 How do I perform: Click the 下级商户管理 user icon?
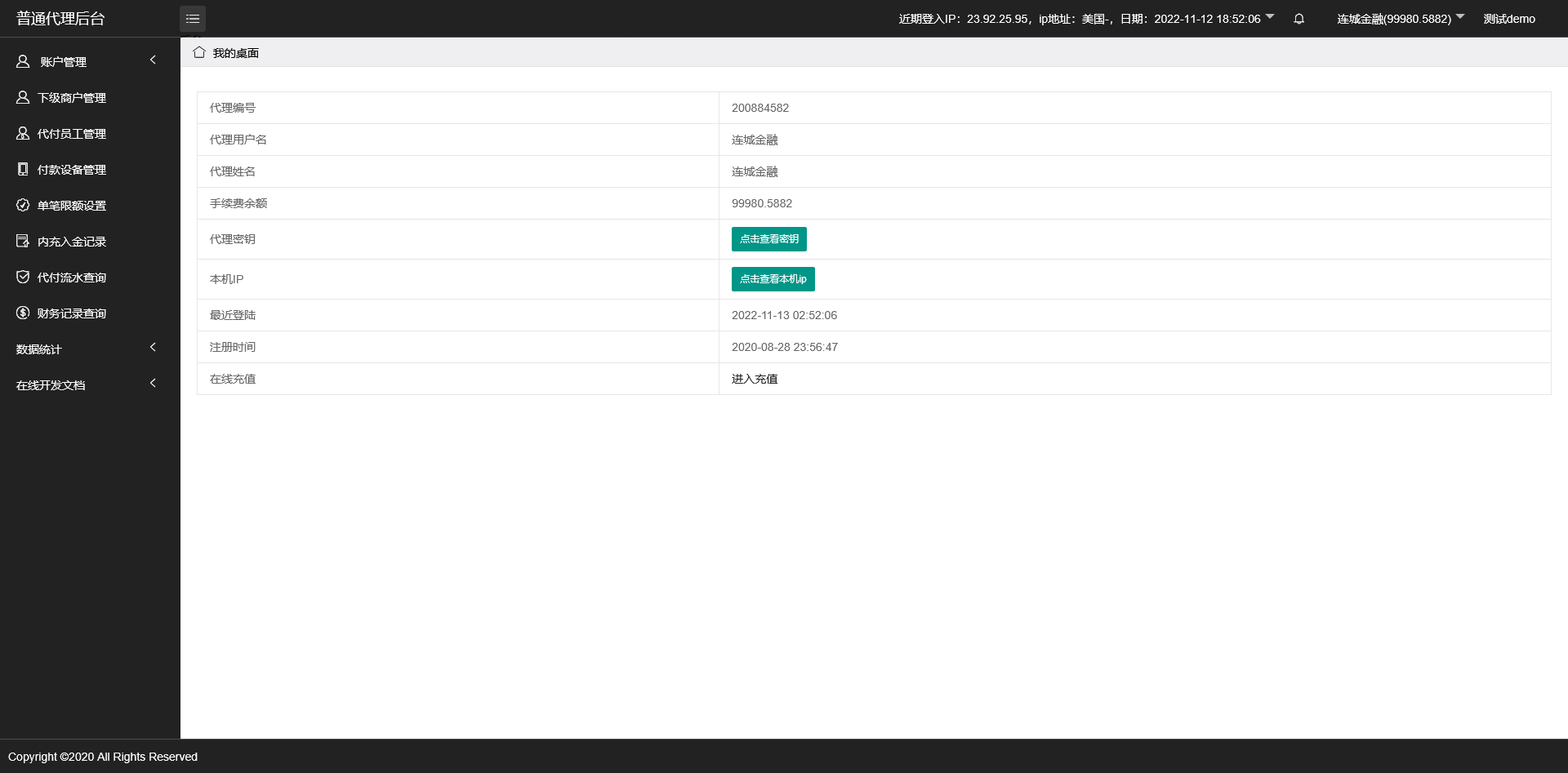(23, 98)
